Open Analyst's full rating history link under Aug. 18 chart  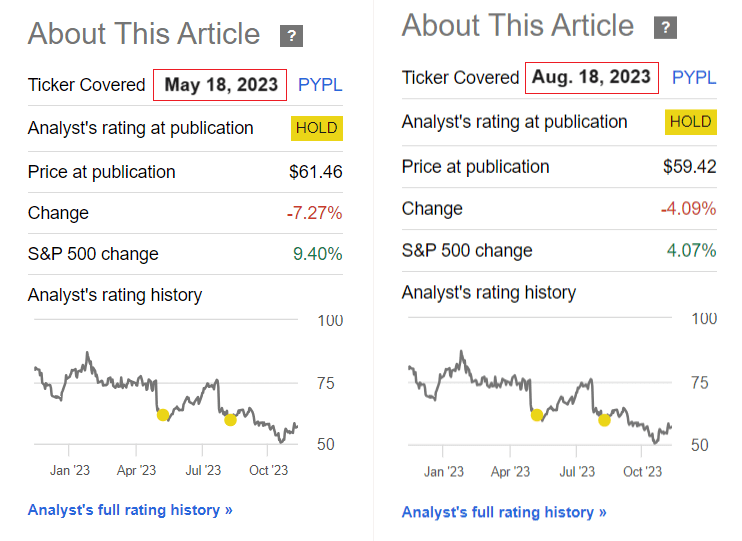(x=504, y=512)
